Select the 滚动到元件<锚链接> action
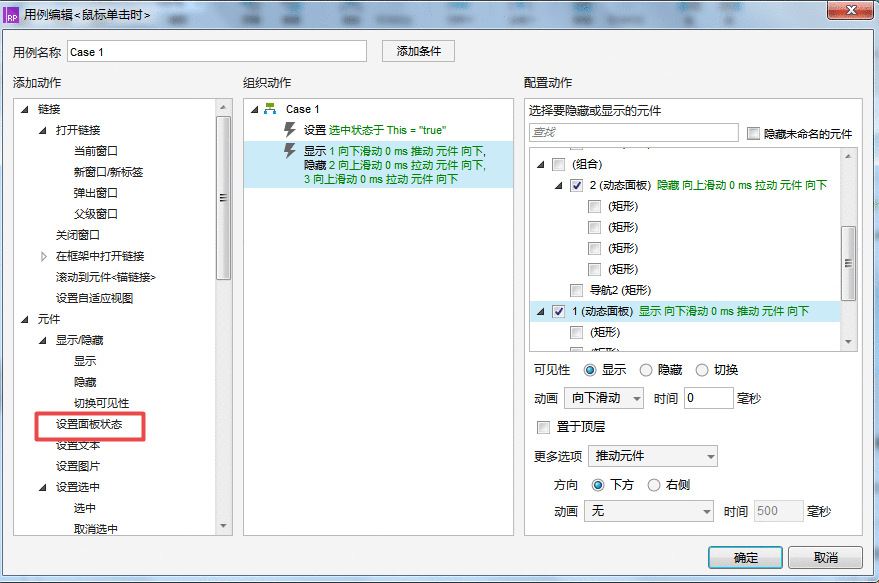The height and width of the screenshot is (583, 879). 105,277
